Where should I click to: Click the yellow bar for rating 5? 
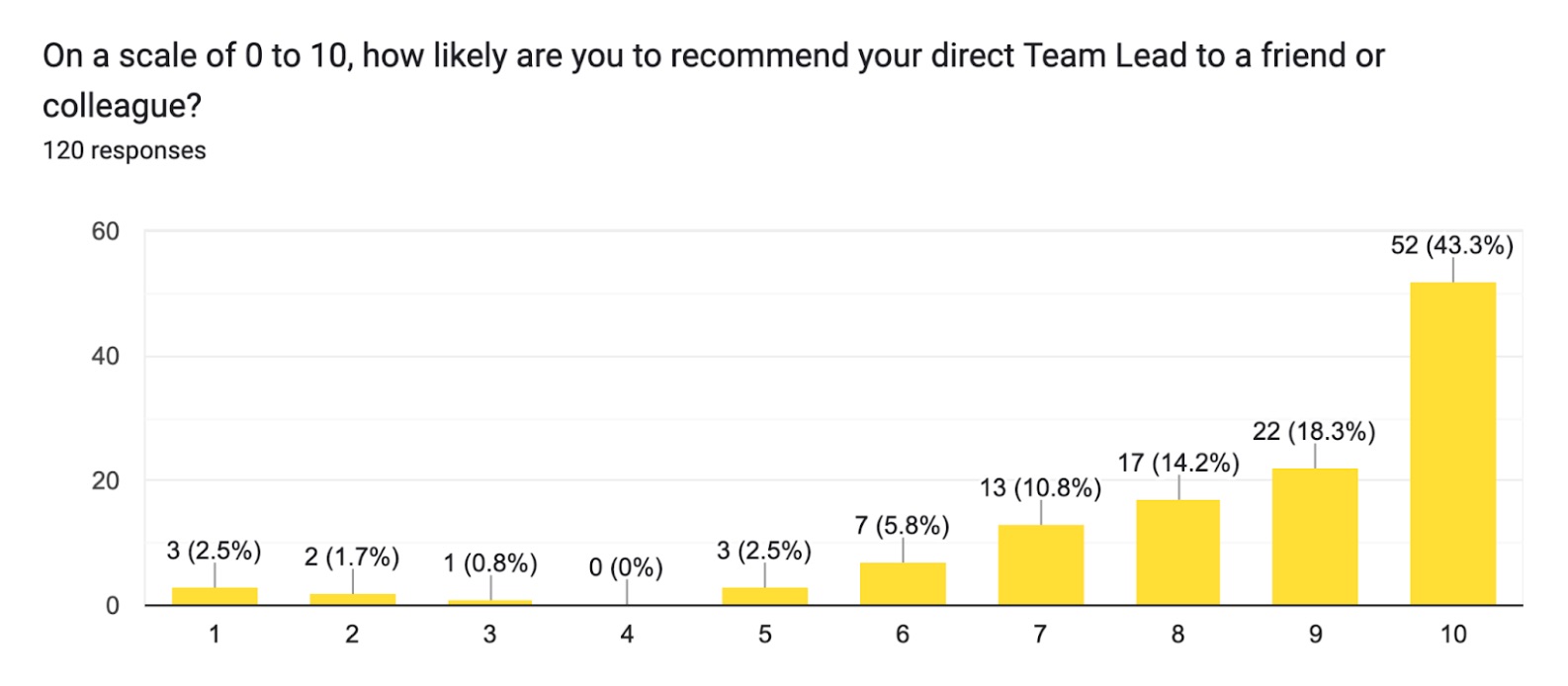tap(764, 596)
